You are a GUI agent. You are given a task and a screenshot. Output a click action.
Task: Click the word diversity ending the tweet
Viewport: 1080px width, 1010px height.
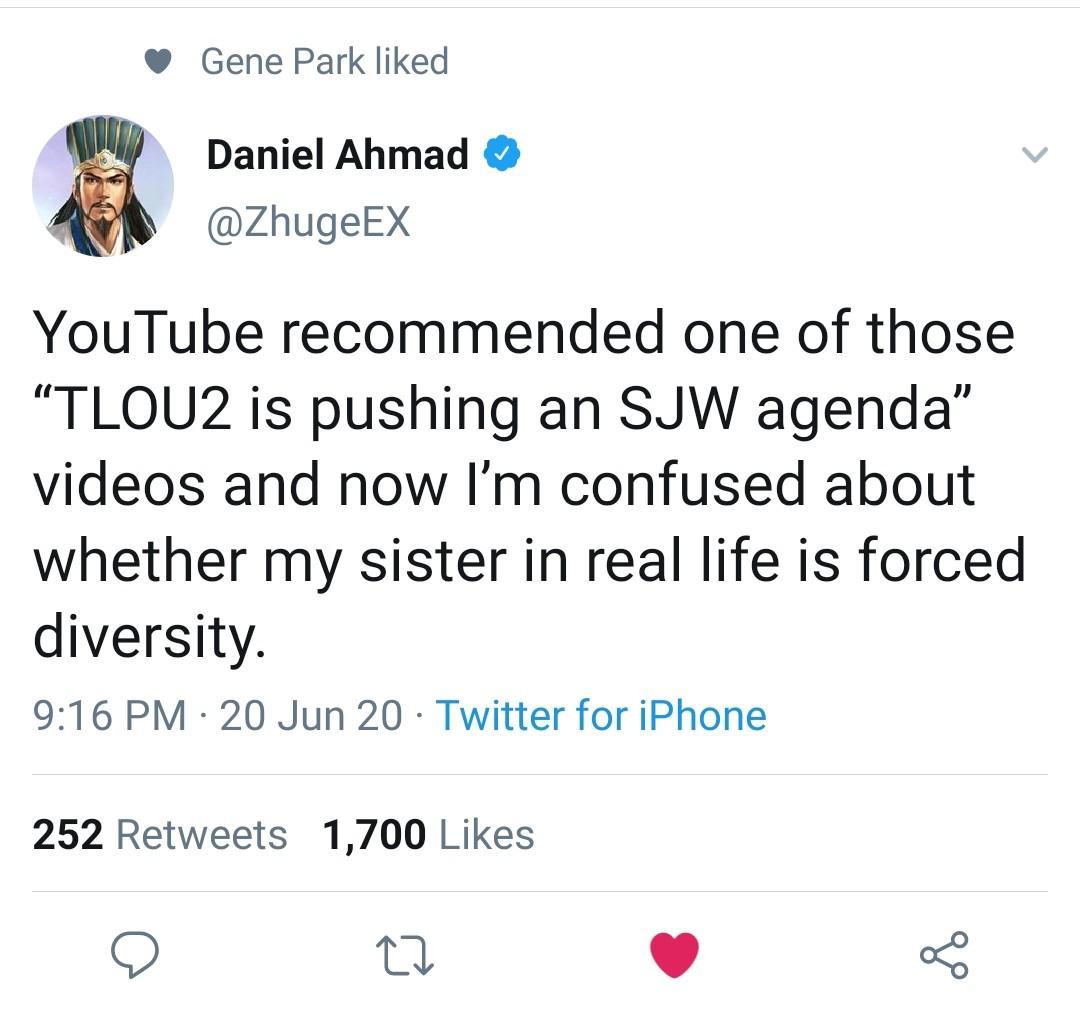click(x=150, y=635)
